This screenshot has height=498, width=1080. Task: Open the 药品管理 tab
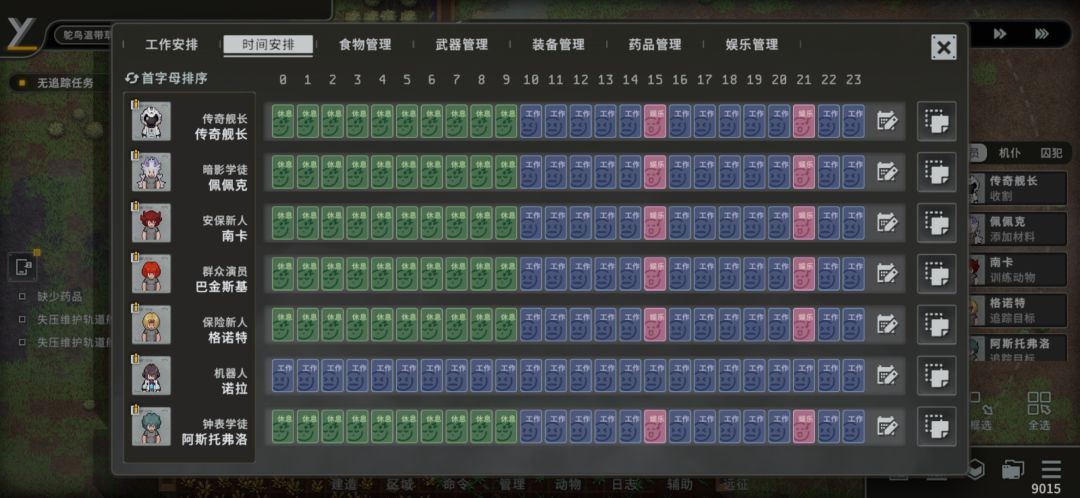click(x=655, y=45)
